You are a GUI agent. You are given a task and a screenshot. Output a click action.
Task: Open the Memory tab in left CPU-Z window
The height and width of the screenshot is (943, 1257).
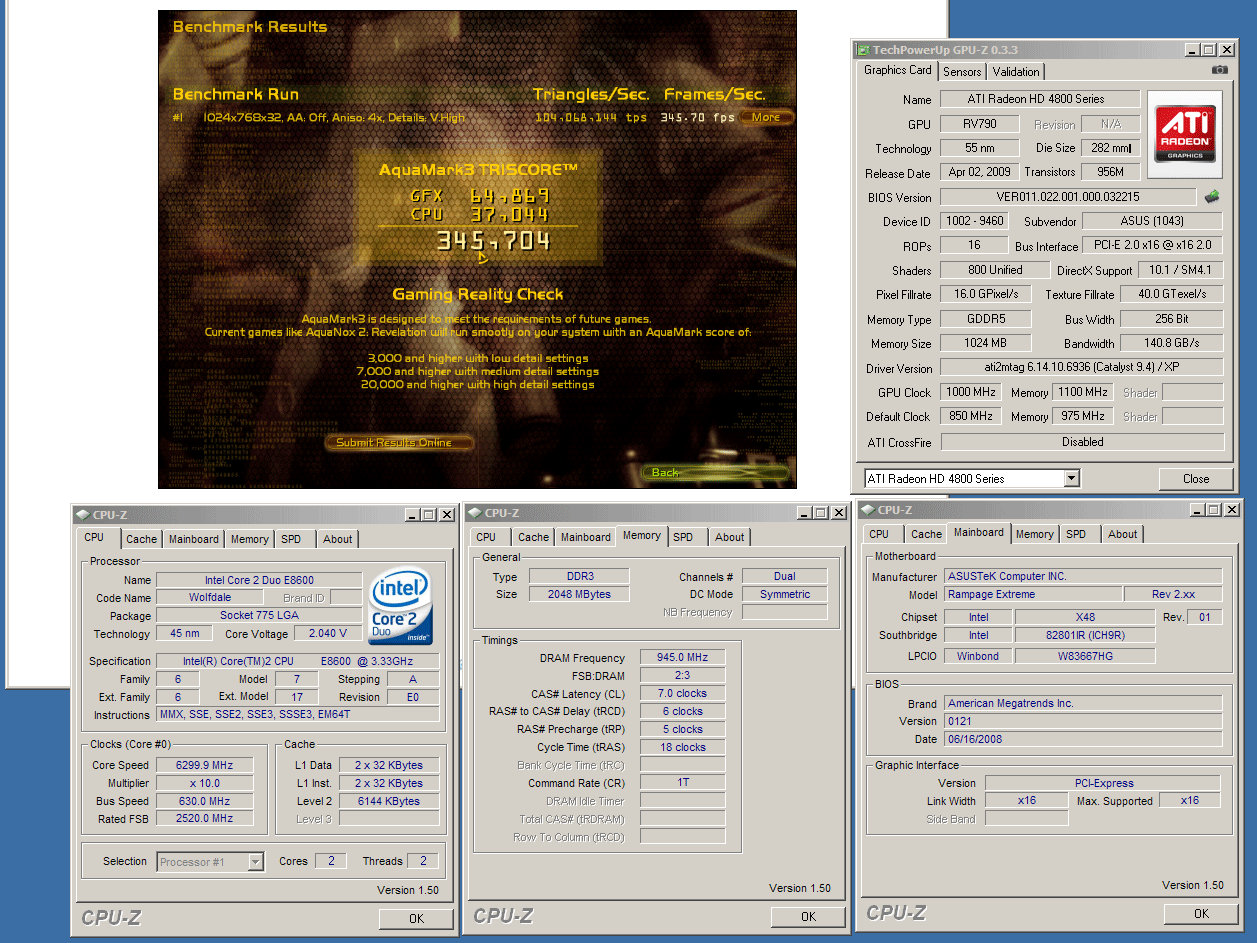tap(249, 539)
